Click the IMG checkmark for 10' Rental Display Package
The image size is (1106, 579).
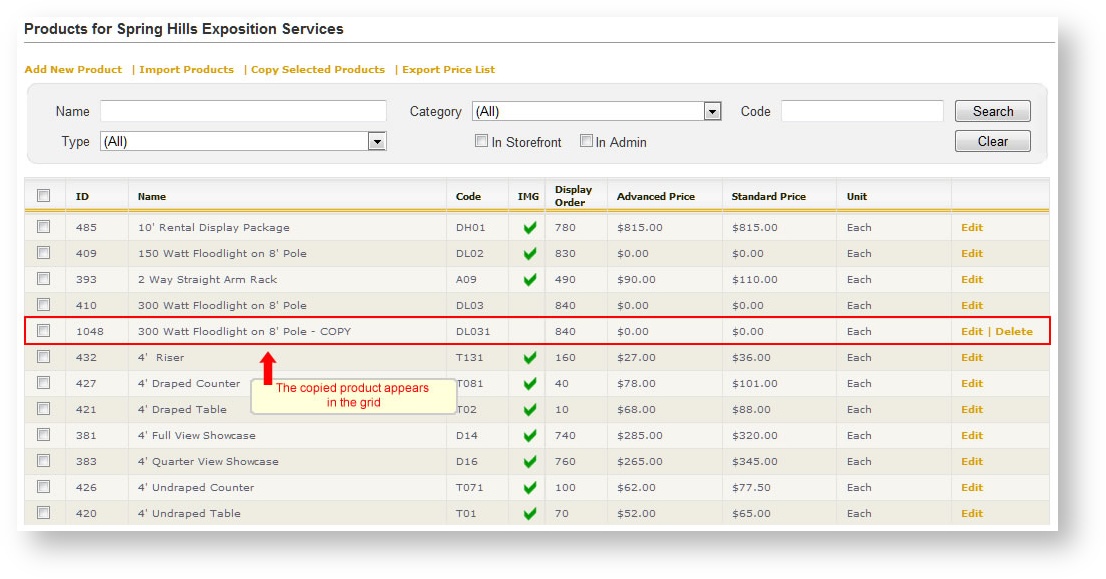527,227
